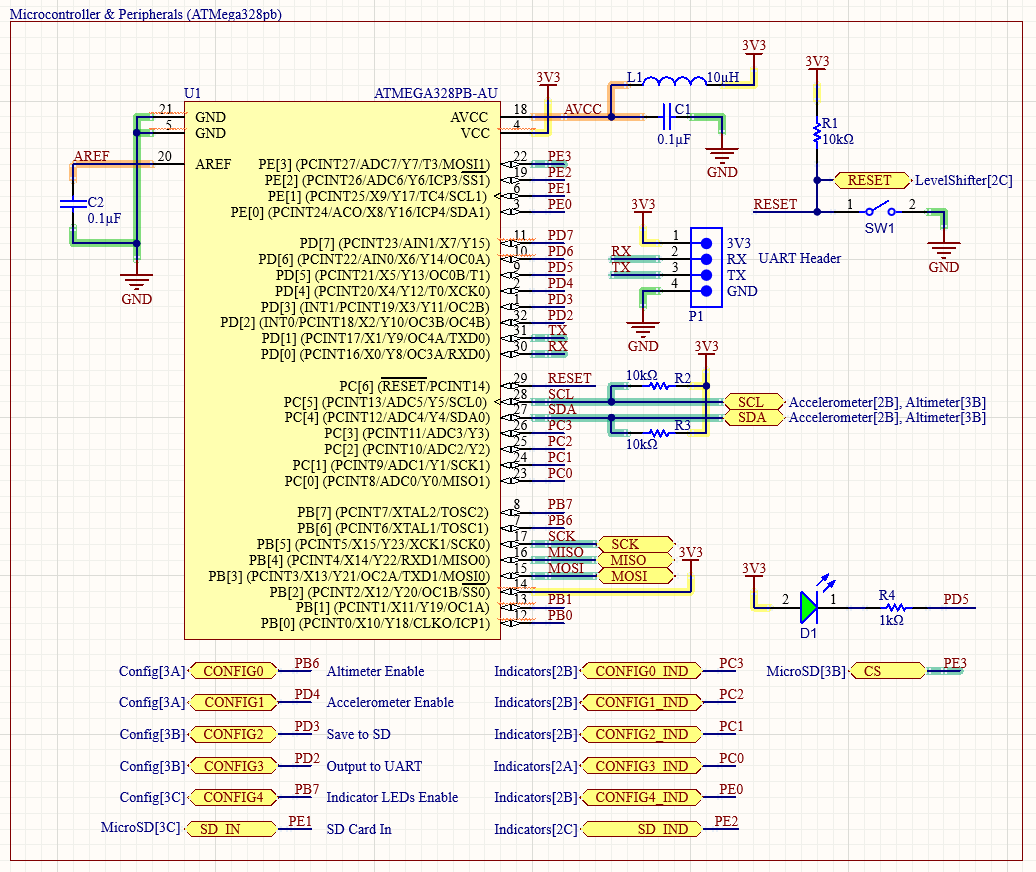Select the inductor L1 coil symbol

click(x=675, y=81)
